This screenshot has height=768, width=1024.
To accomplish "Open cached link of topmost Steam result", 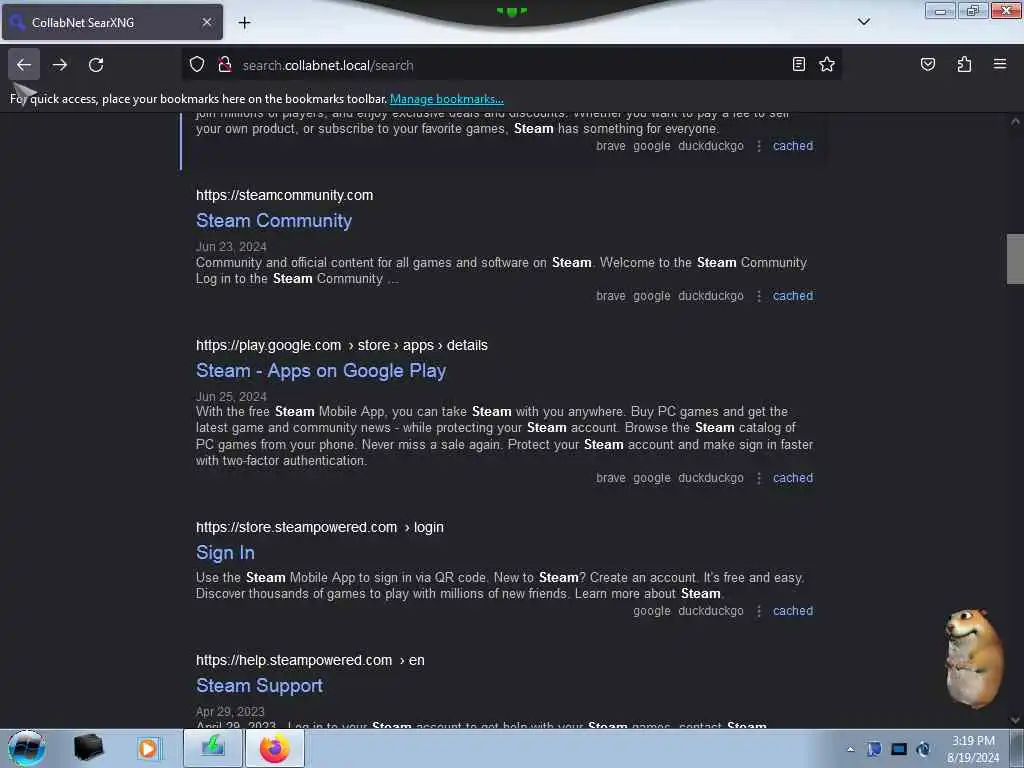I will 793,146.
